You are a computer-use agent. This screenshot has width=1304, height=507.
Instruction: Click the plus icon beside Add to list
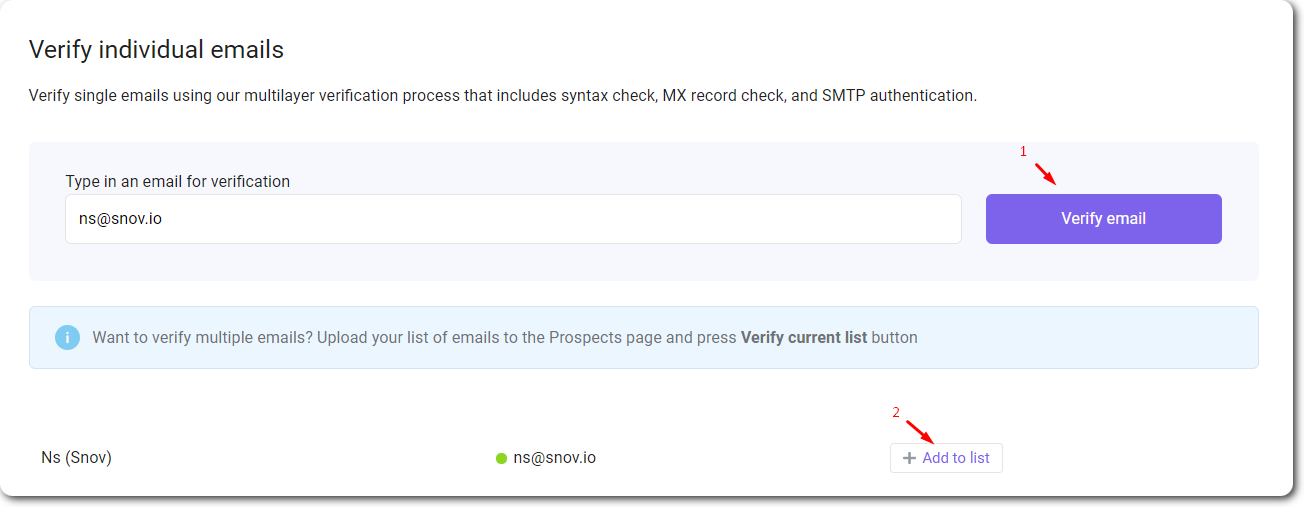tap(909, 458)
